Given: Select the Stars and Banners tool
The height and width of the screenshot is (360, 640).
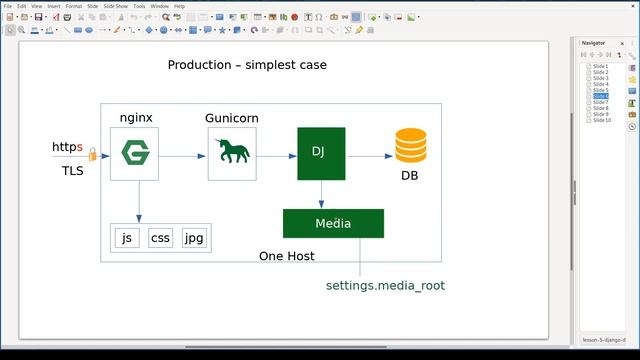Looking at the screenshot, I should click(x=222, y=30).
